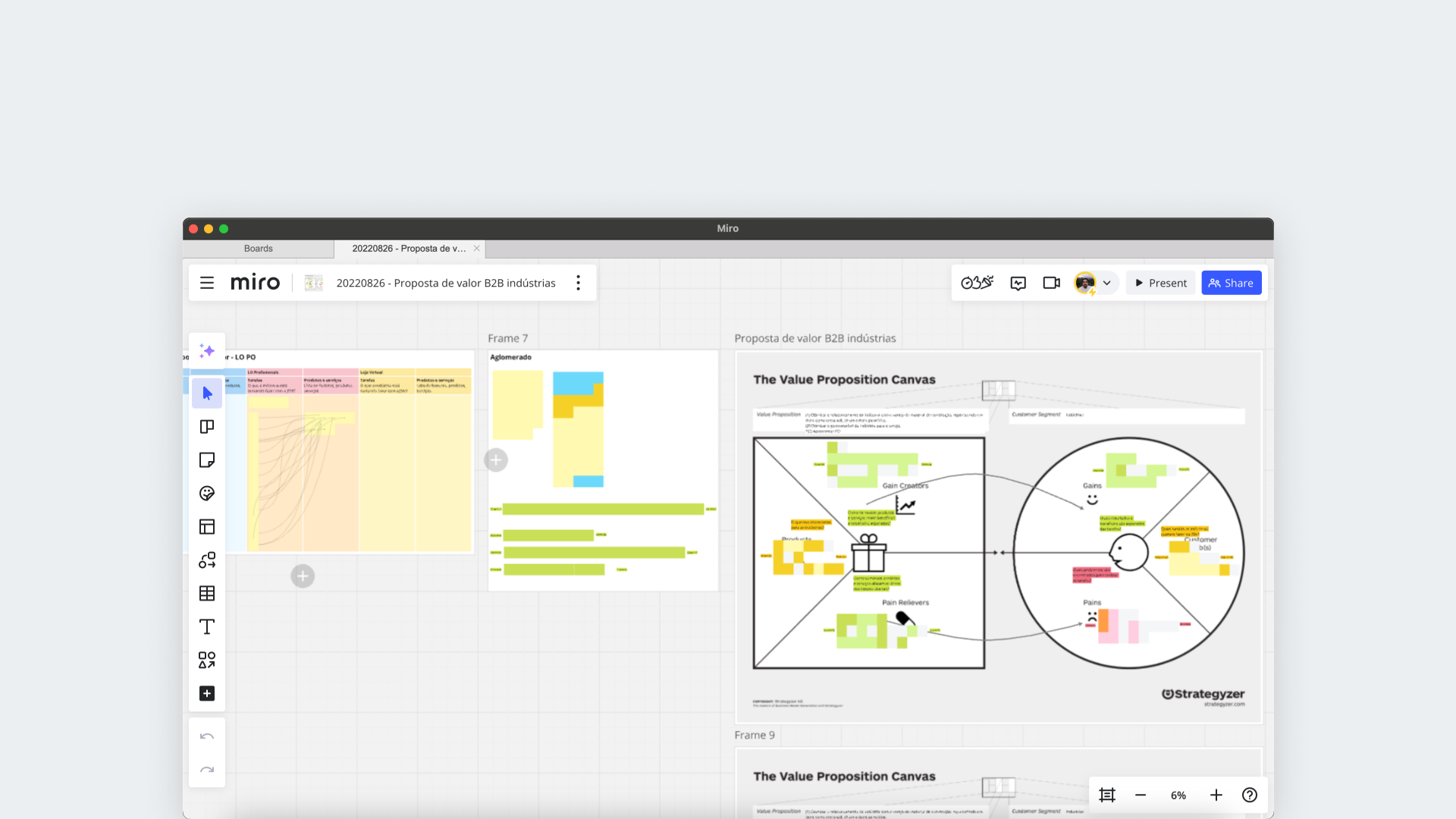Click the Strategyzer logo
Viewport: 1456px width, 819px height.
point(1203,694)
